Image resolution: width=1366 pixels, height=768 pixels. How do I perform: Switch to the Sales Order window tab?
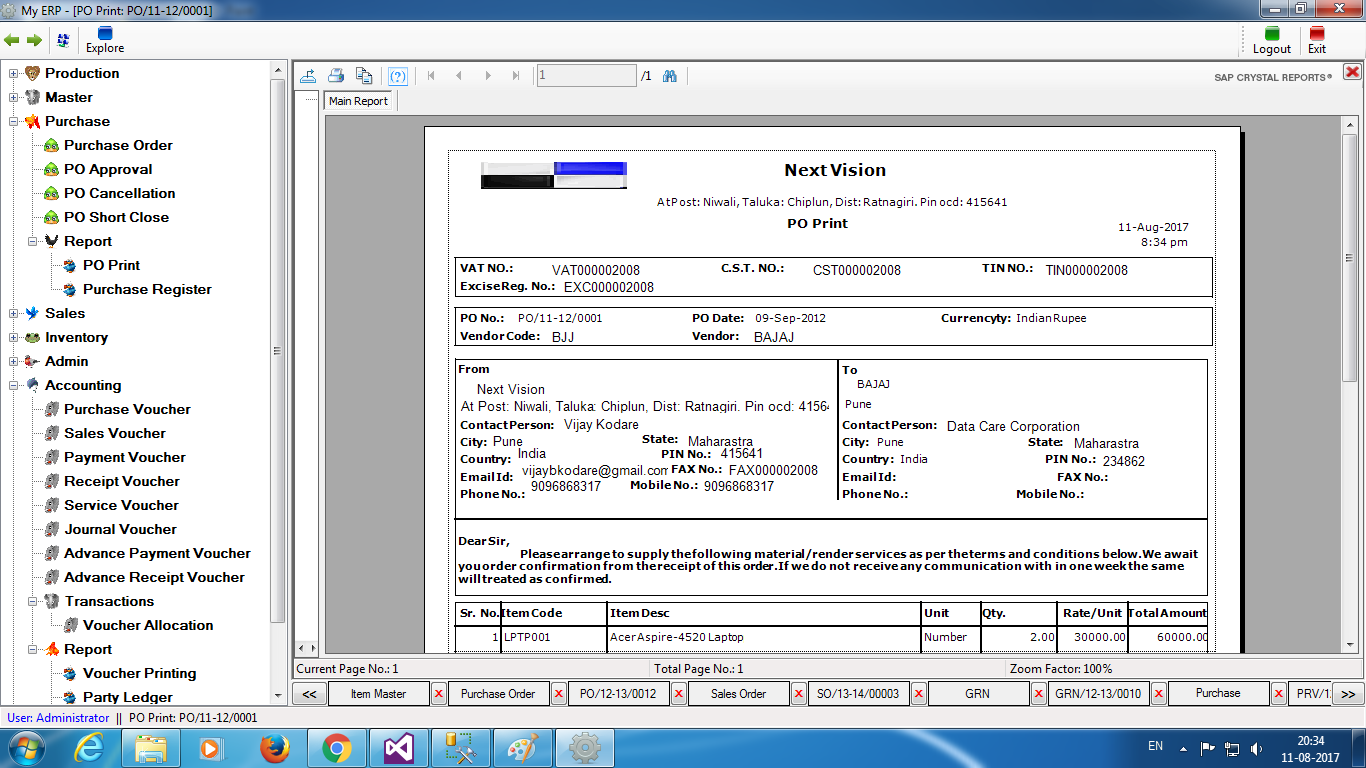738,694
